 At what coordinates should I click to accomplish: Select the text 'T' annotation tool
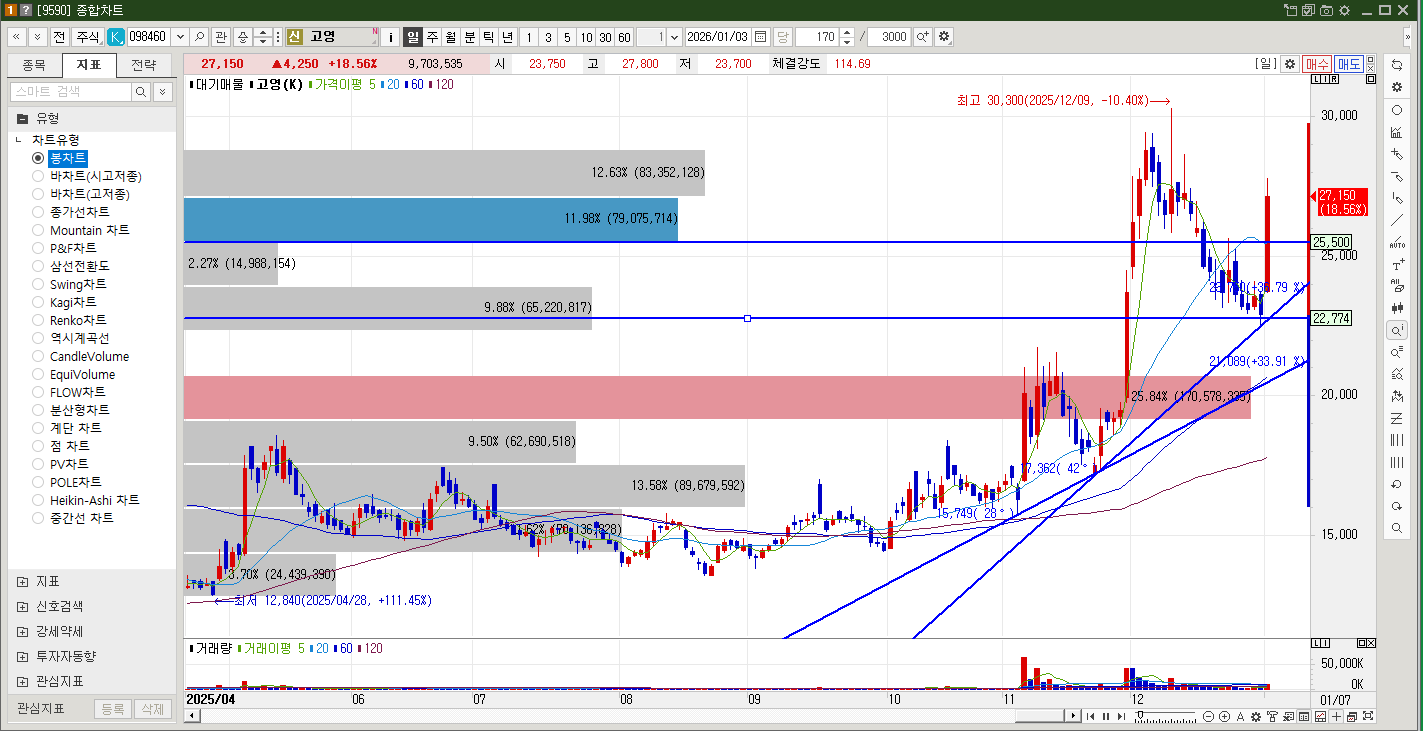[x=1397, y=265]
